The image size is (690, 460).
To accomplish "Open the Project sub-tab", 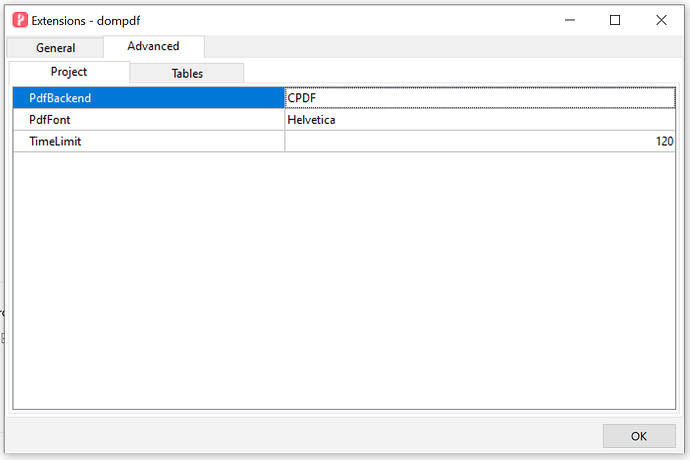I will [69, 72].
